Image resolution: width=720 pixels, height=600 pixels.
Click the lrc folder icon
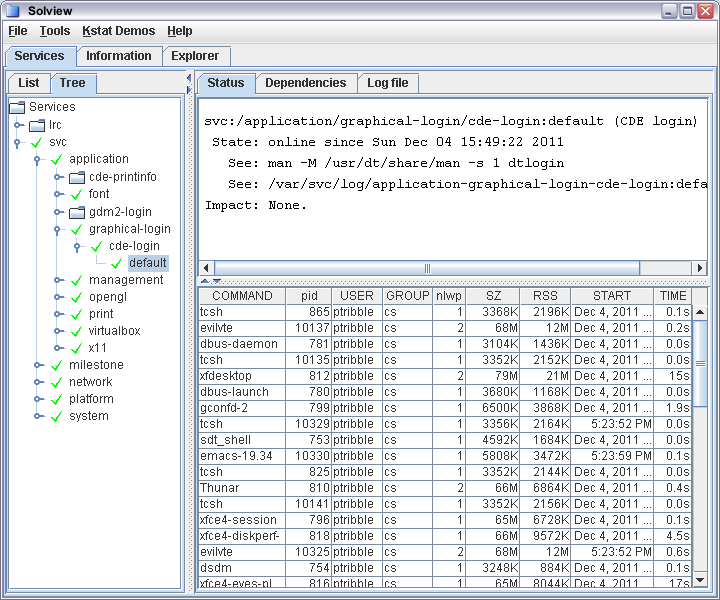(x=37, y=125)
